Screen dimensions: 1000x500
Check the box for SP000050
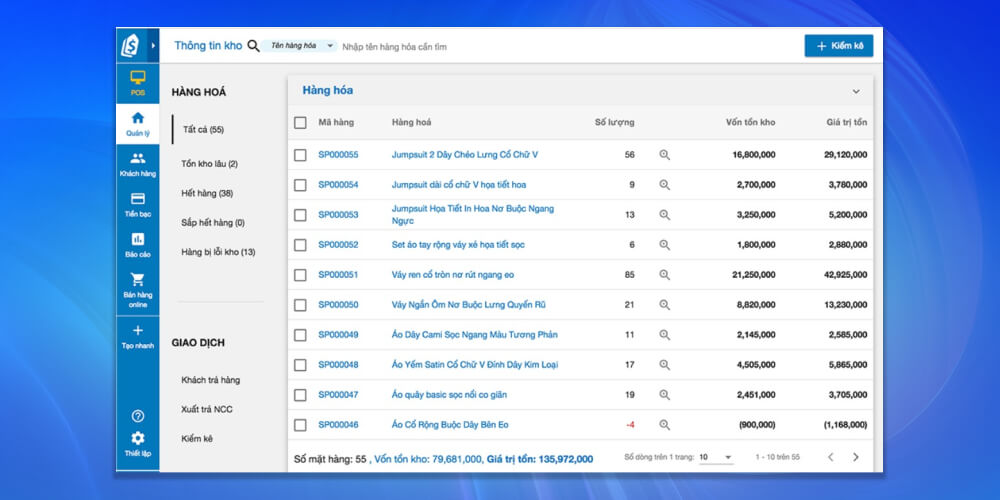tap(300, 305)
